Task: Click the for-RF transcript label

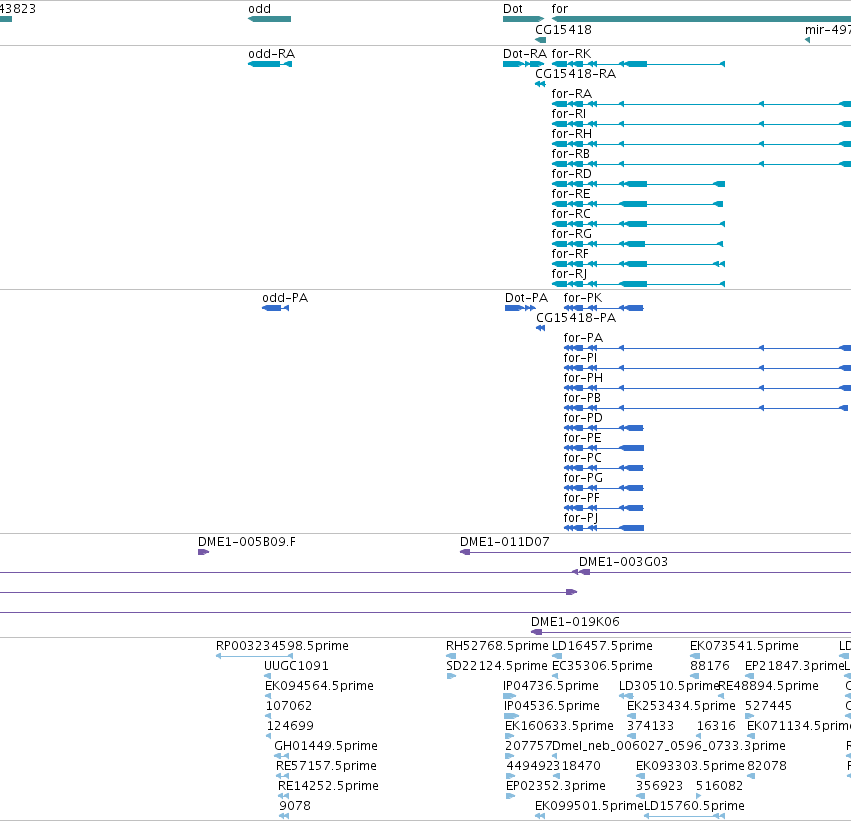Action: [x=570, y=254]
